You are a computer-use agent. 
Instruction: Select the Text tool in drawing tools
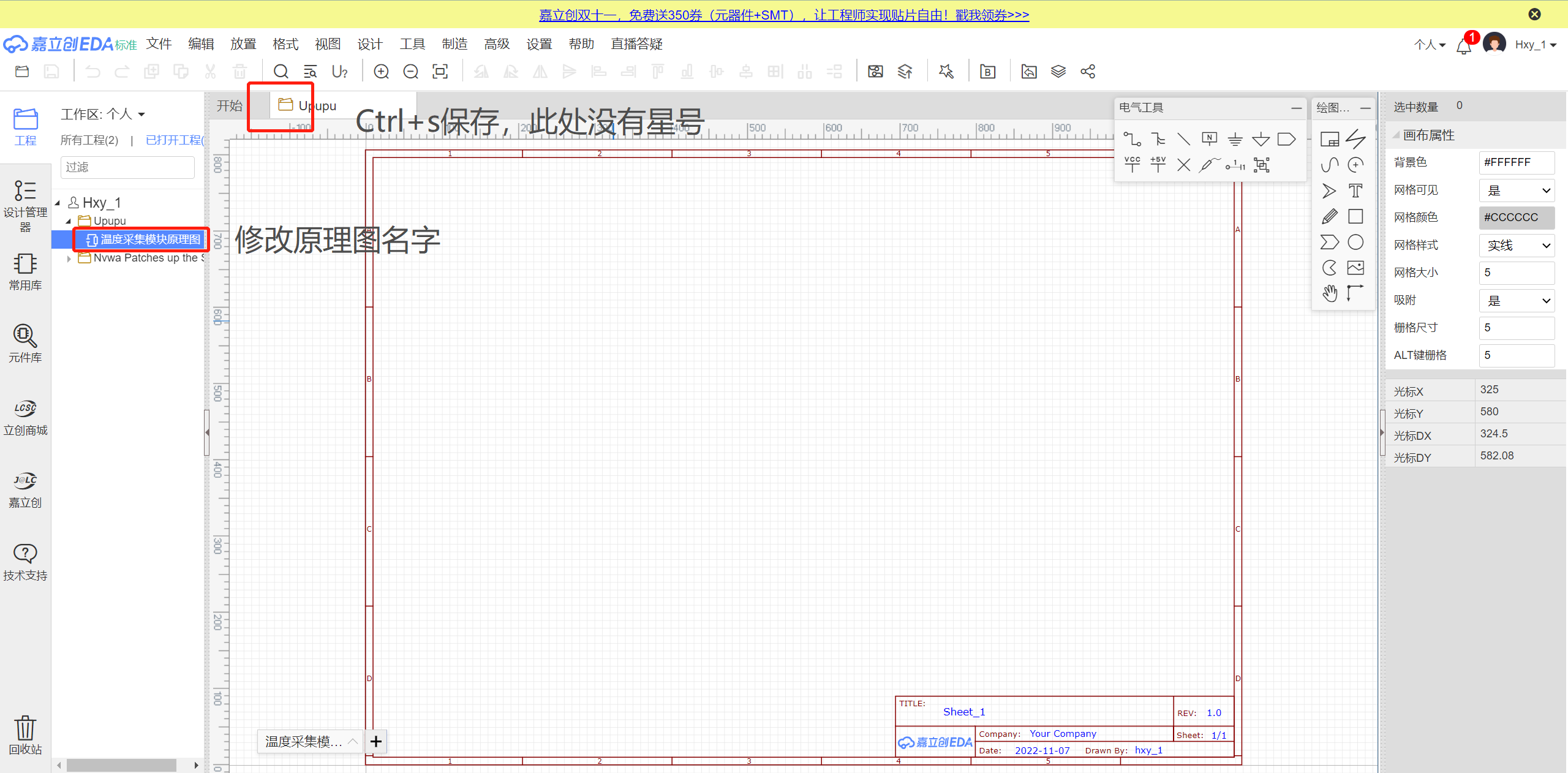pos(1355,190)
